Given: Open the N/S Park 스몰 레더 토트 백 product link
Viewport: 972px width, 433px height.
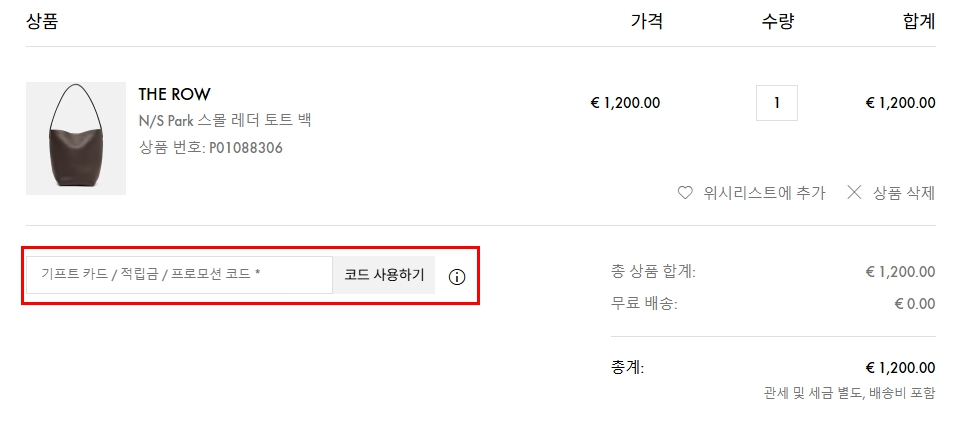Looking at the screenshot, I should pyautogui.click(x=225, y=121).
